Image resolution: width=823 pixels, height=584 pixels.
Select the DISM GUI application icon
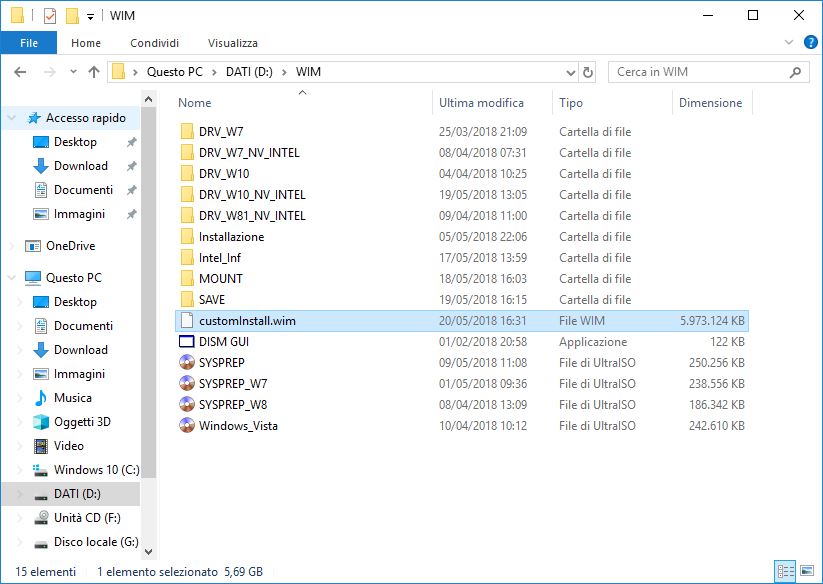pyautogui.click(x=187, y=342)
